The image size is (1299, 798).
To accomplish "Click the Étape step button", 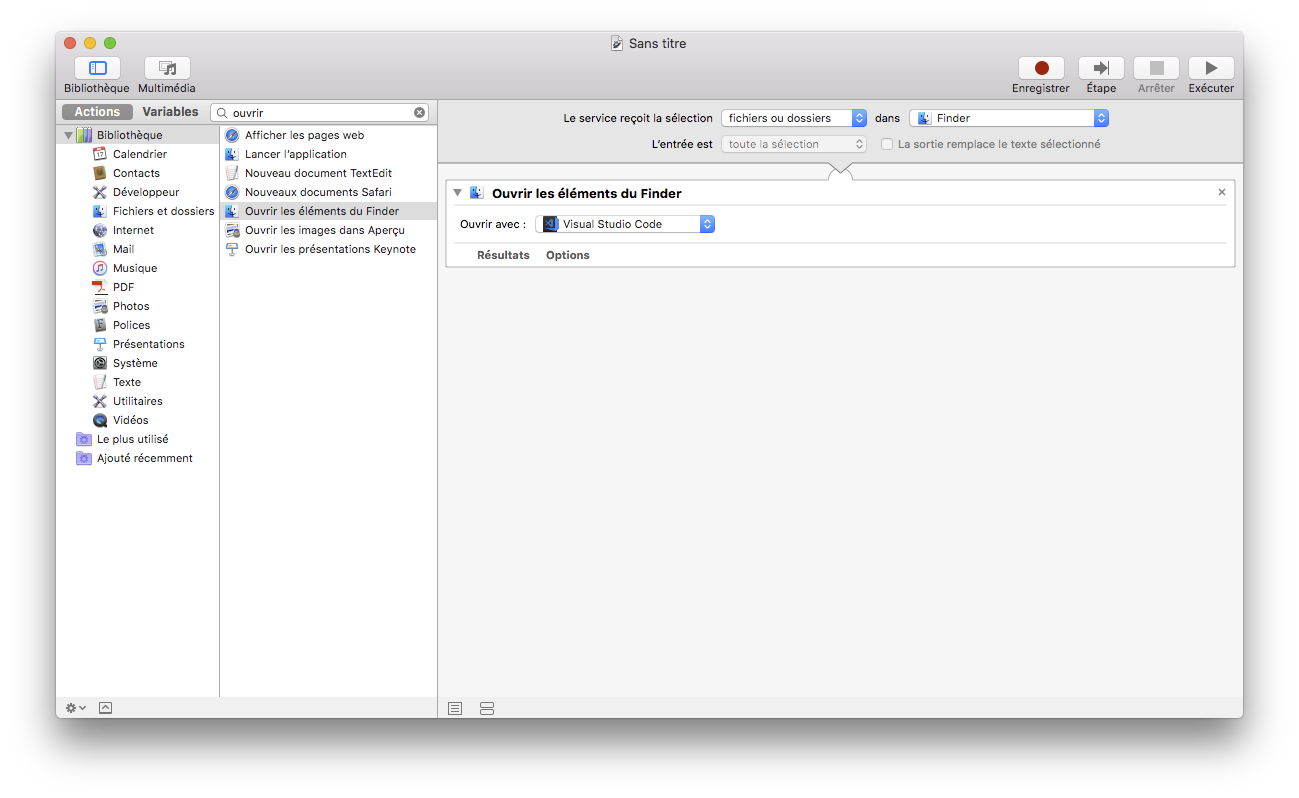I will 1101,68.
